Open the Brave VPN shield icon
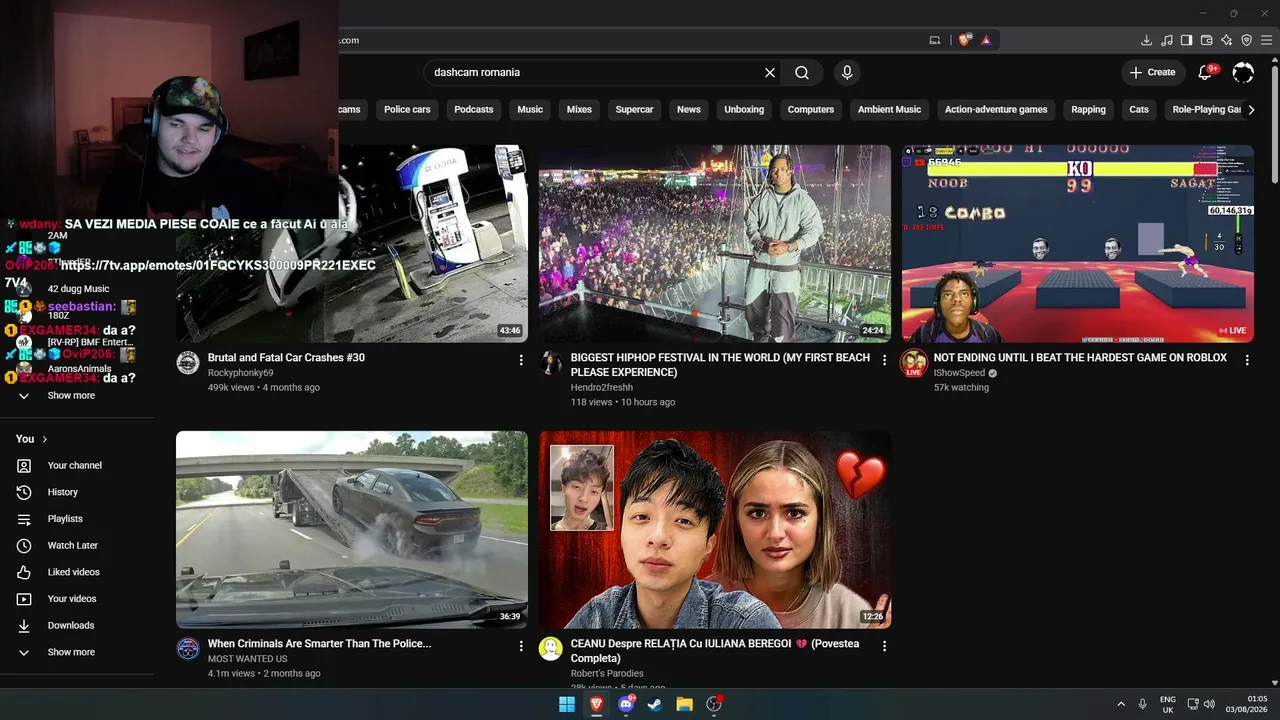The image size is (1280, 720). tap(1246, 40)
